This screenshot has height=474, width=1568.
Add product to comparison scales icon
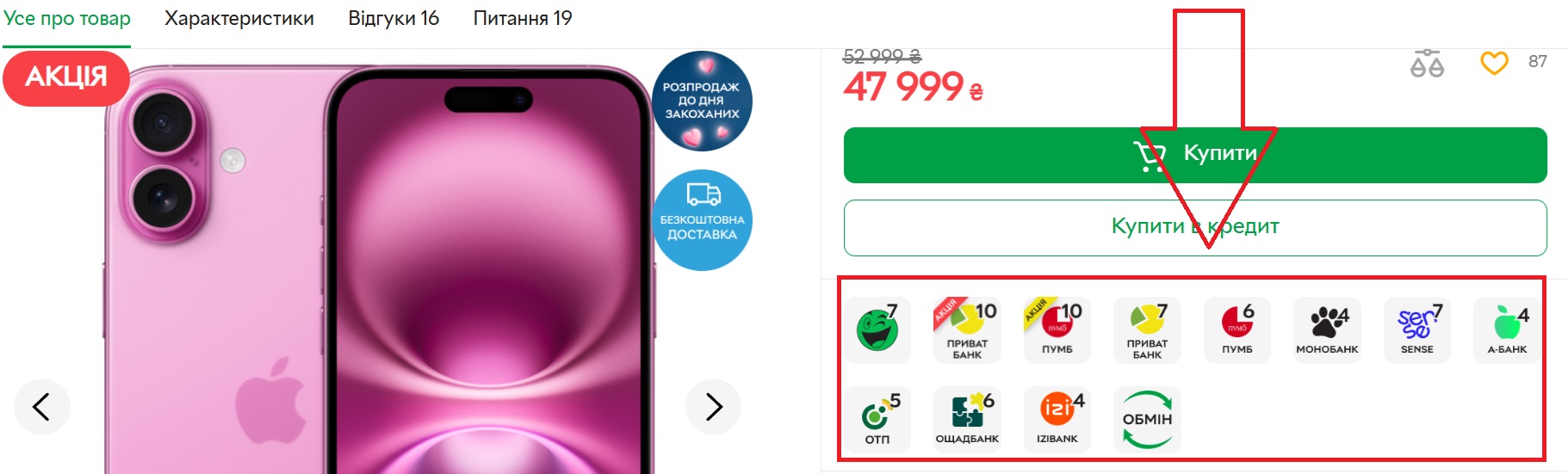[1427, 64]
